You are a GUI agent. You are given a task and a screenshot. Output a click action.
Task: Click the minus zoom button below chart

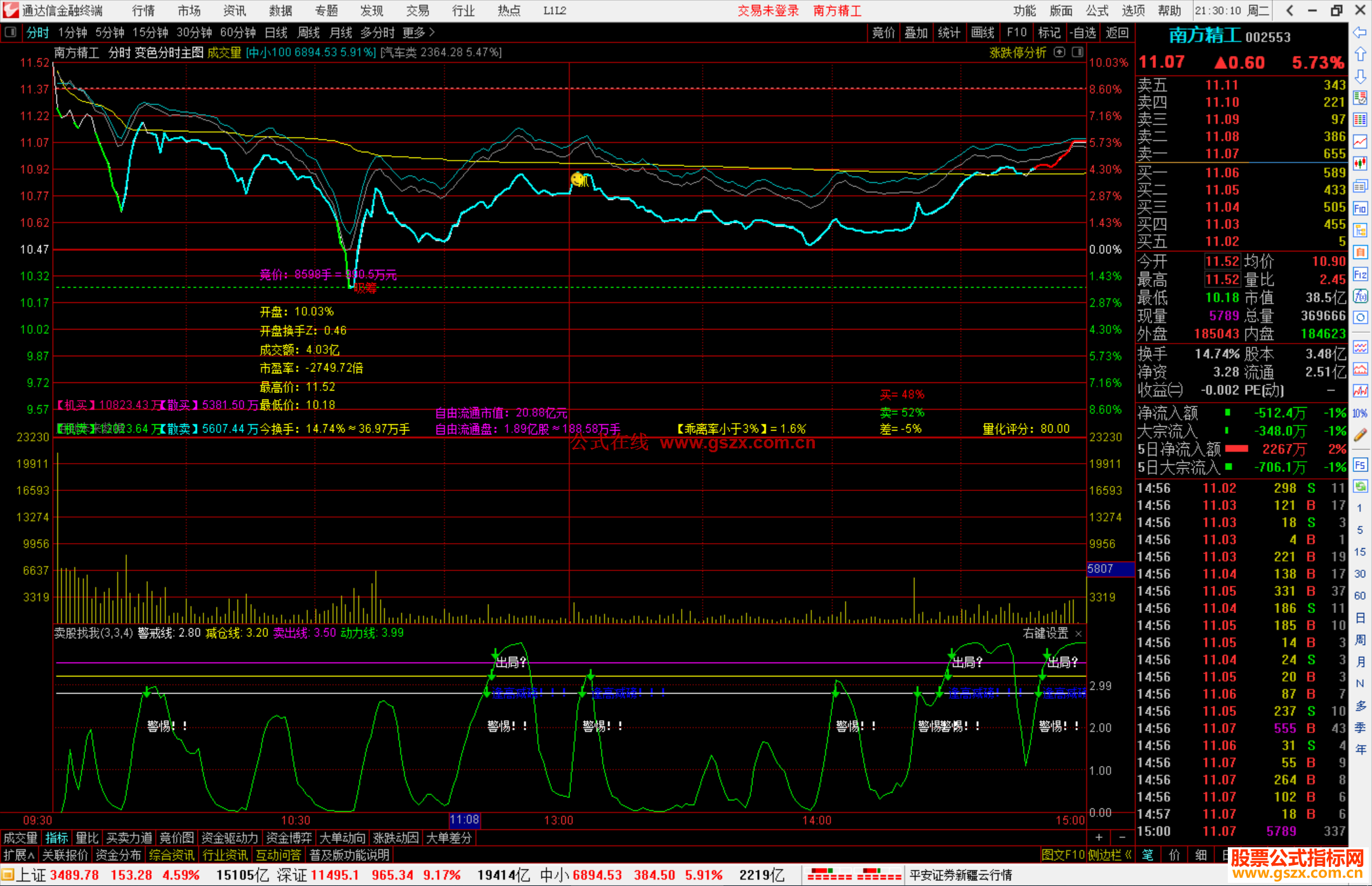pos(1122,838)
